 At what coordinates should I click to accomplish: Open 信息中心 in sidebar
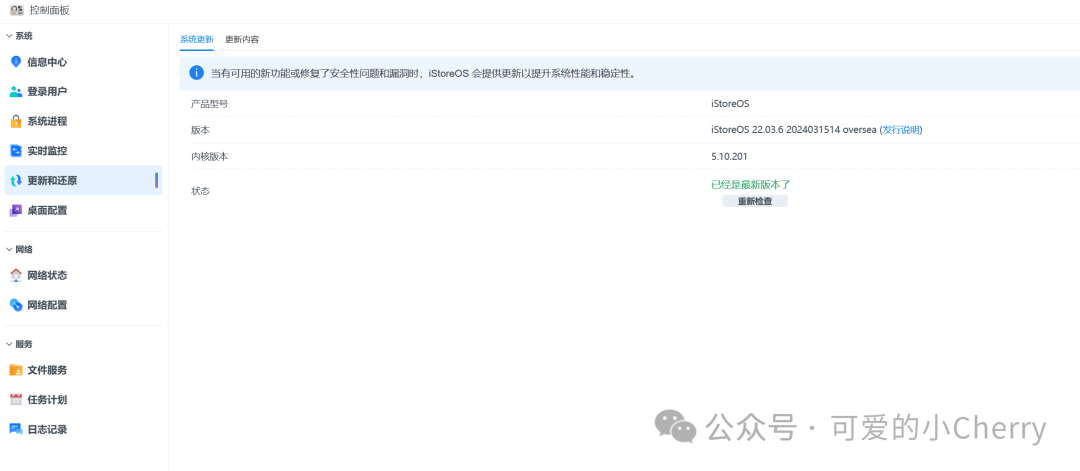83,62
